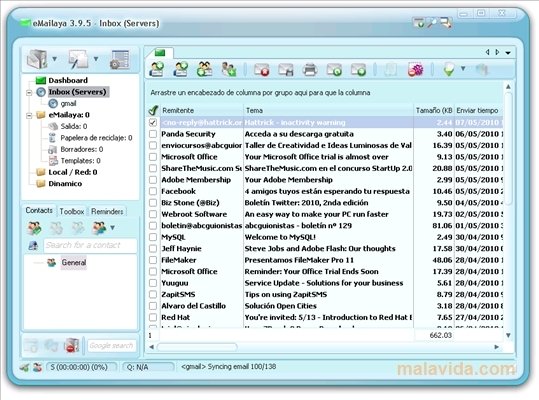Click the red stop icon beside Google search
Image resolution: width=539 pixels, height=400 pixels.
(72, 345)
